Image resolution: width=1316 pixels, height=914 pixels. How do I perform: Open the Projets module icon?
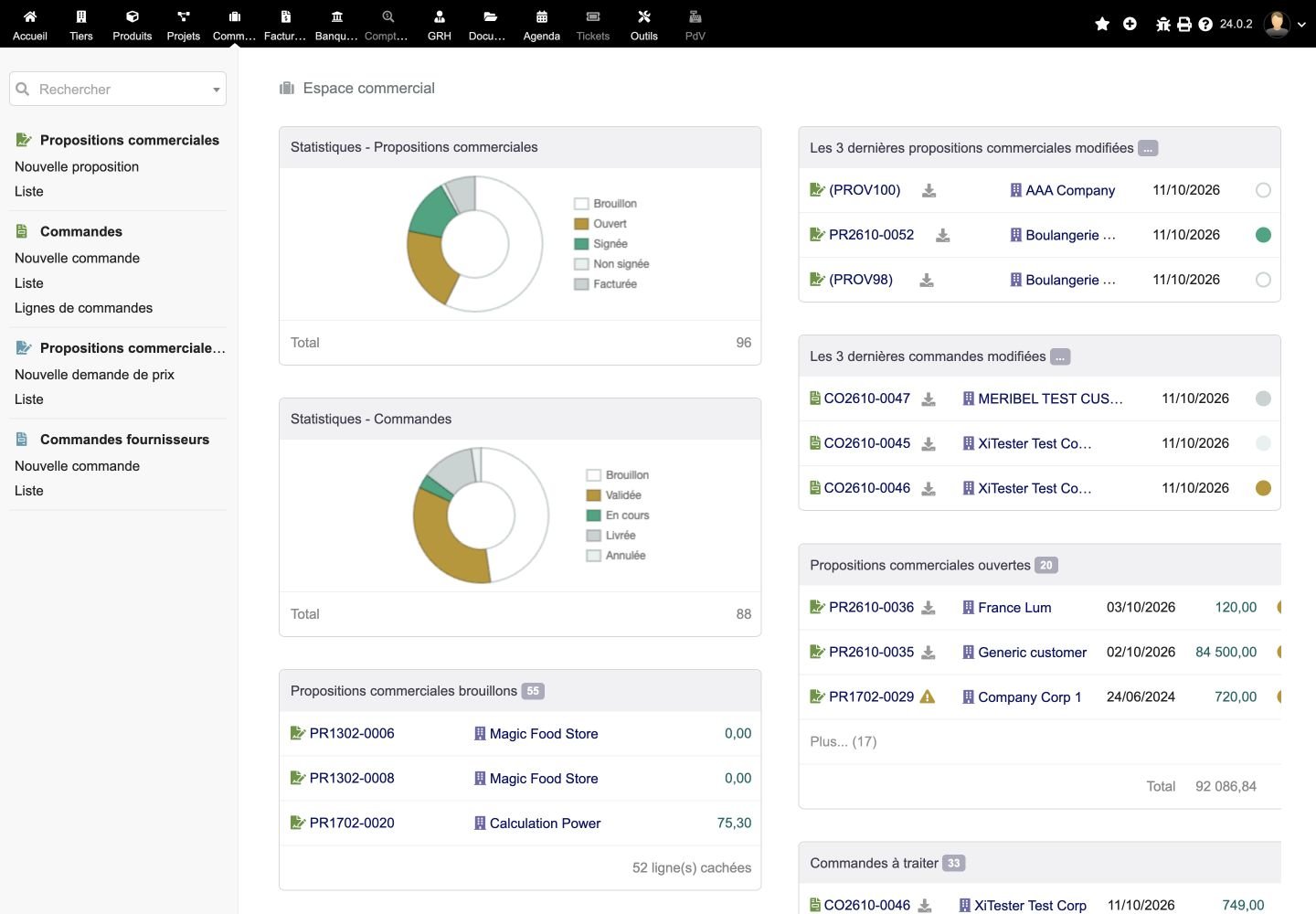tap(184, 16)
